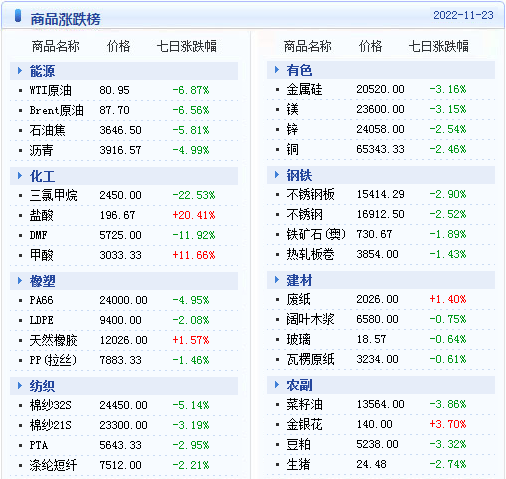This screenshot has width=506, height=479.
Task: Select 菜籽油 commodity name
Action: click(304, 404)
